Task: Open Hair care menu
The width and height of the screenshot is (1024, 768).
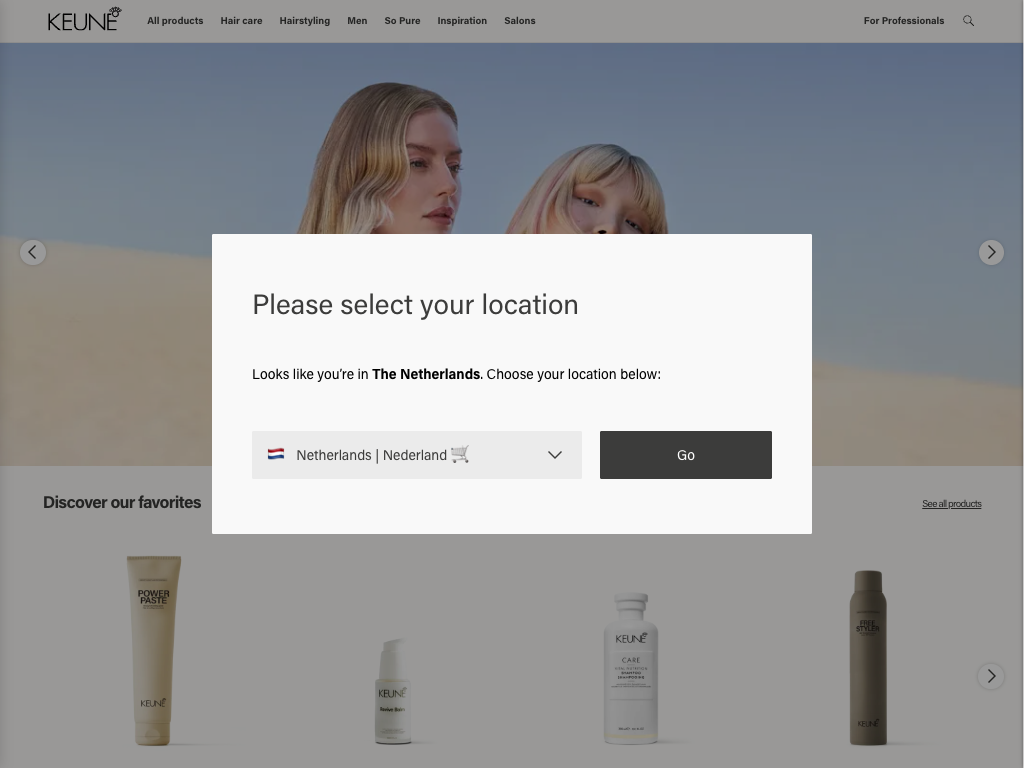Action: (x=241, y=21)
